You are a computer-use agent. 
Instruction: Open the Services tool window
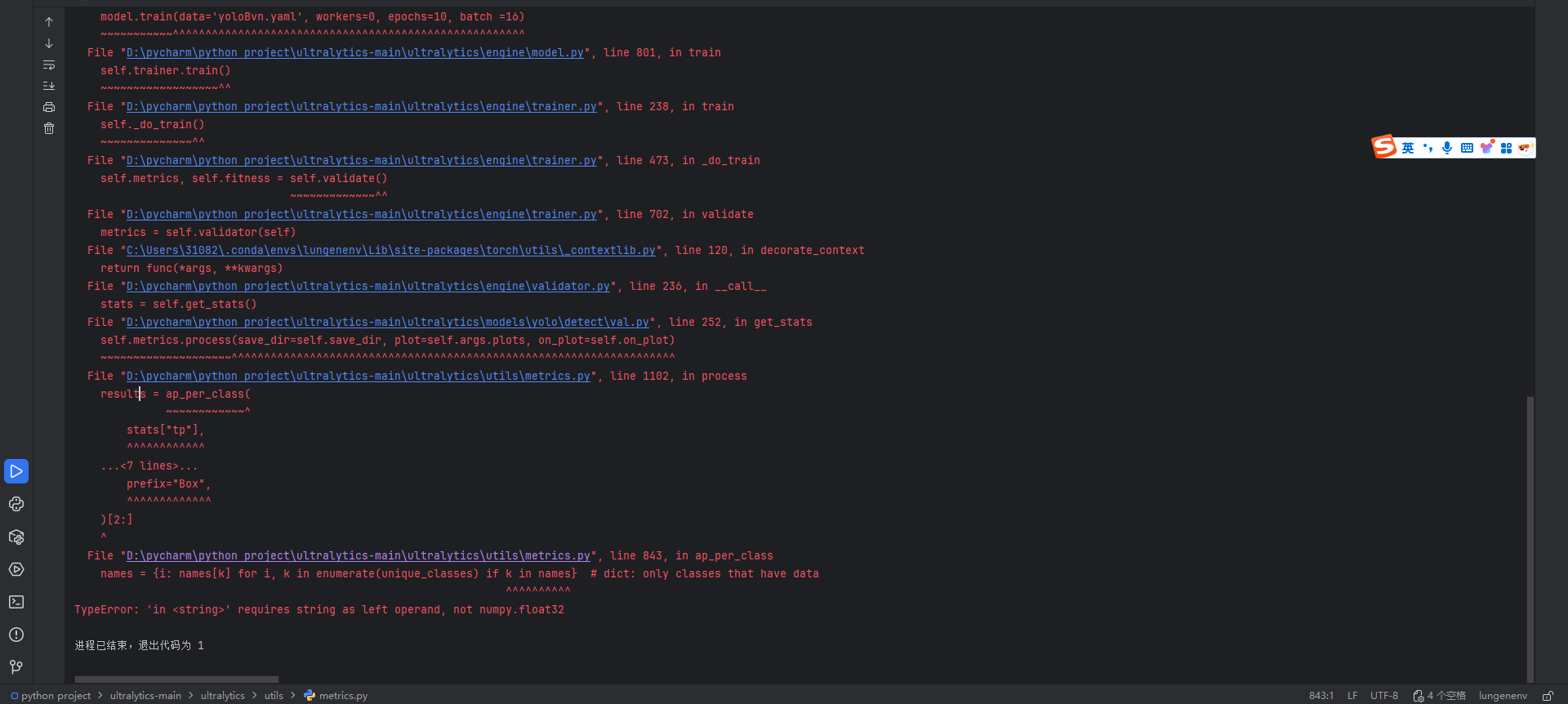point(16,569)
